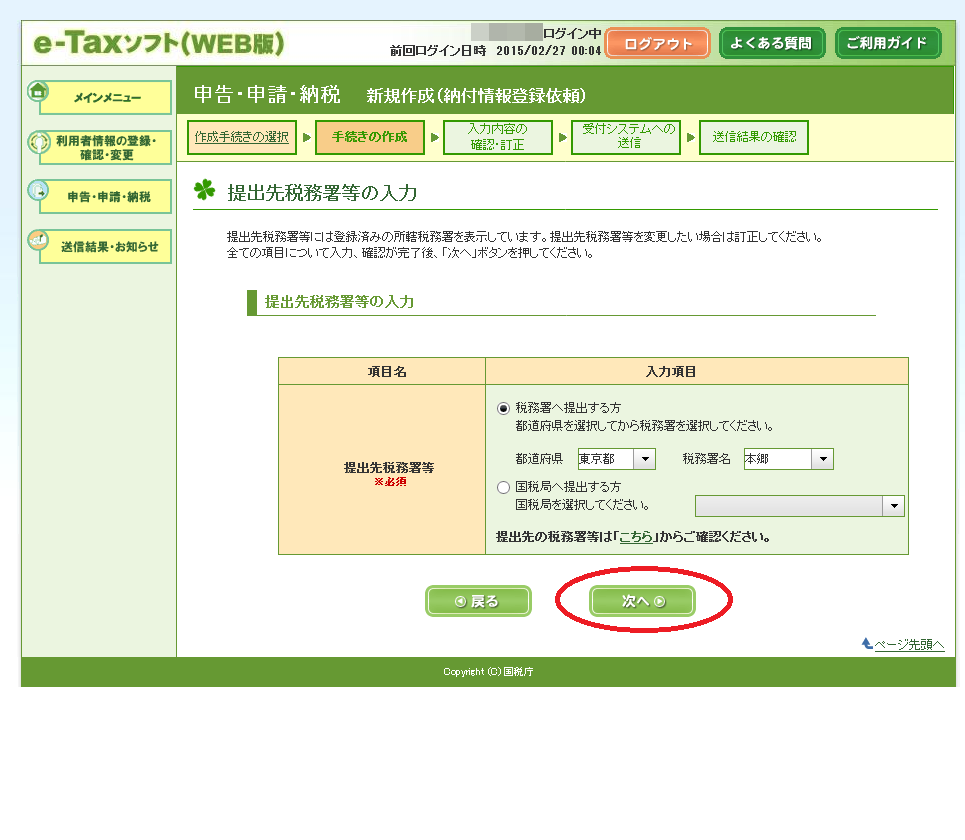
Task: Select 国税局へ提出する方 radio button
Action: coord(503,487)
